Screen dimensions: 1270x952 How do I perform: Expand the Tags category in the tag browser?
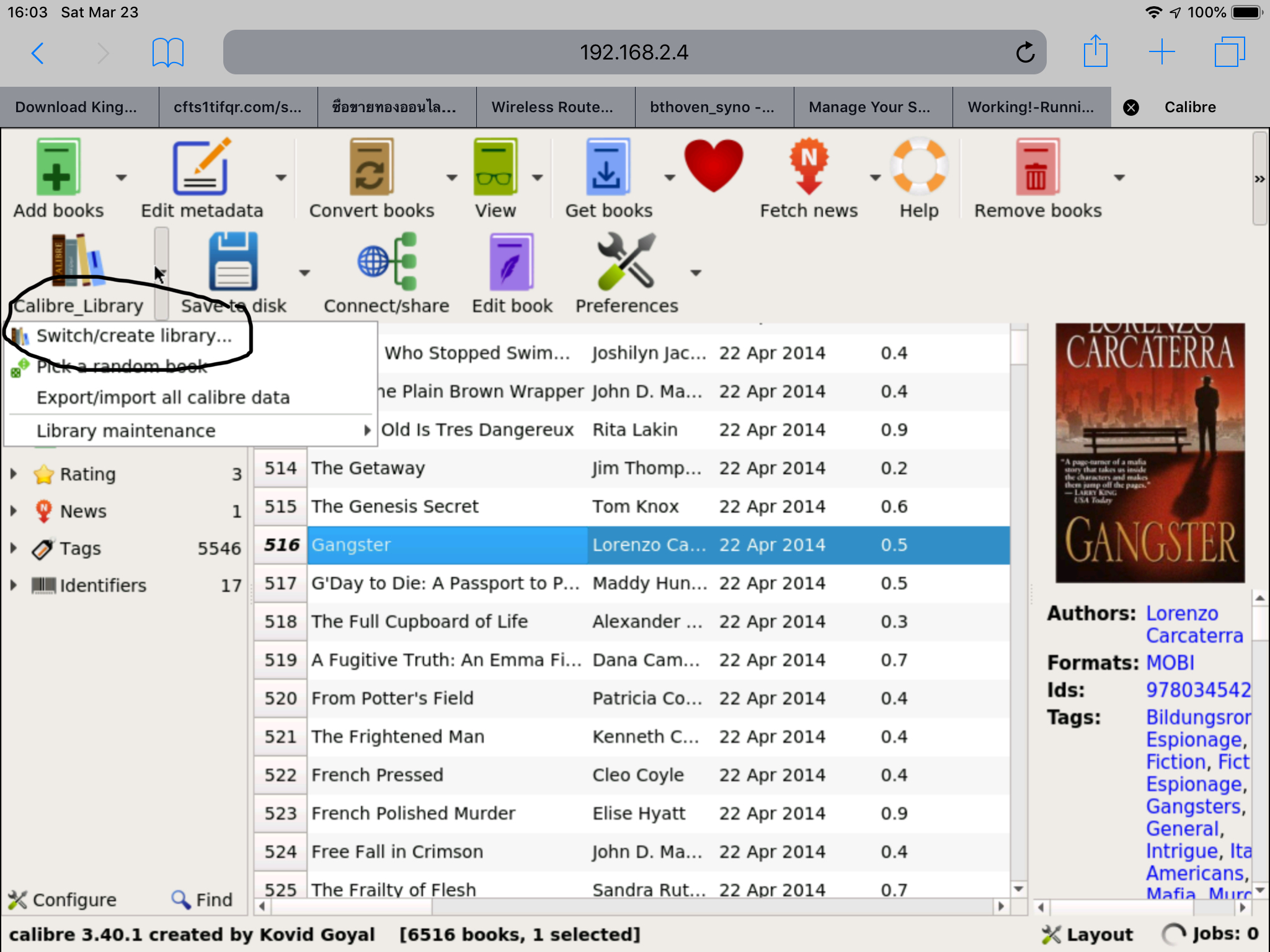pyautogui.click(x=13, y=549)
